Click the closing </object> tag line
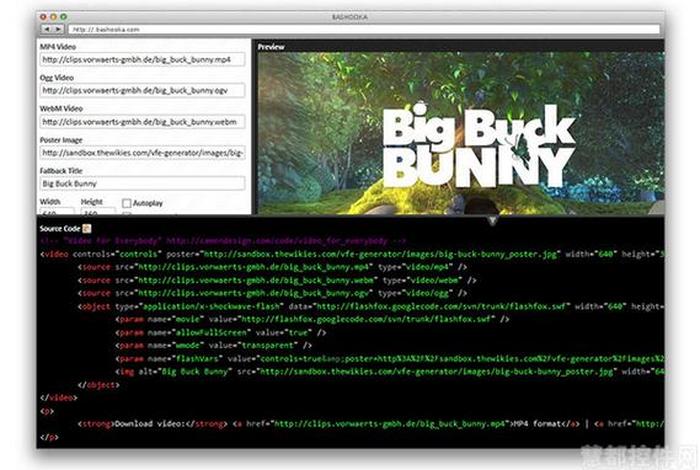The image size is (700, 470). tap(99, 385)
